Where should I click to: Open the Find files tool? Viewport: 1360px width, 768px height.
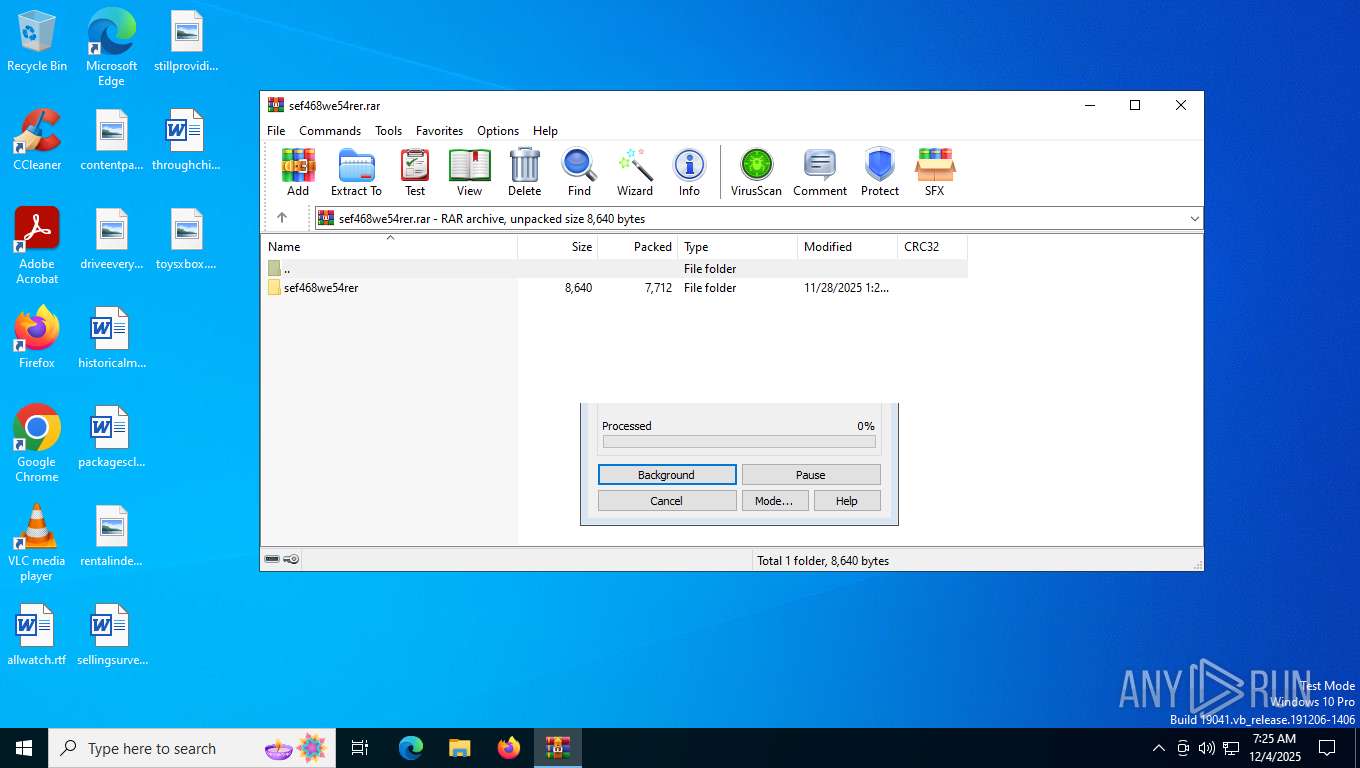pyautogui.click(x=579, y=173)
